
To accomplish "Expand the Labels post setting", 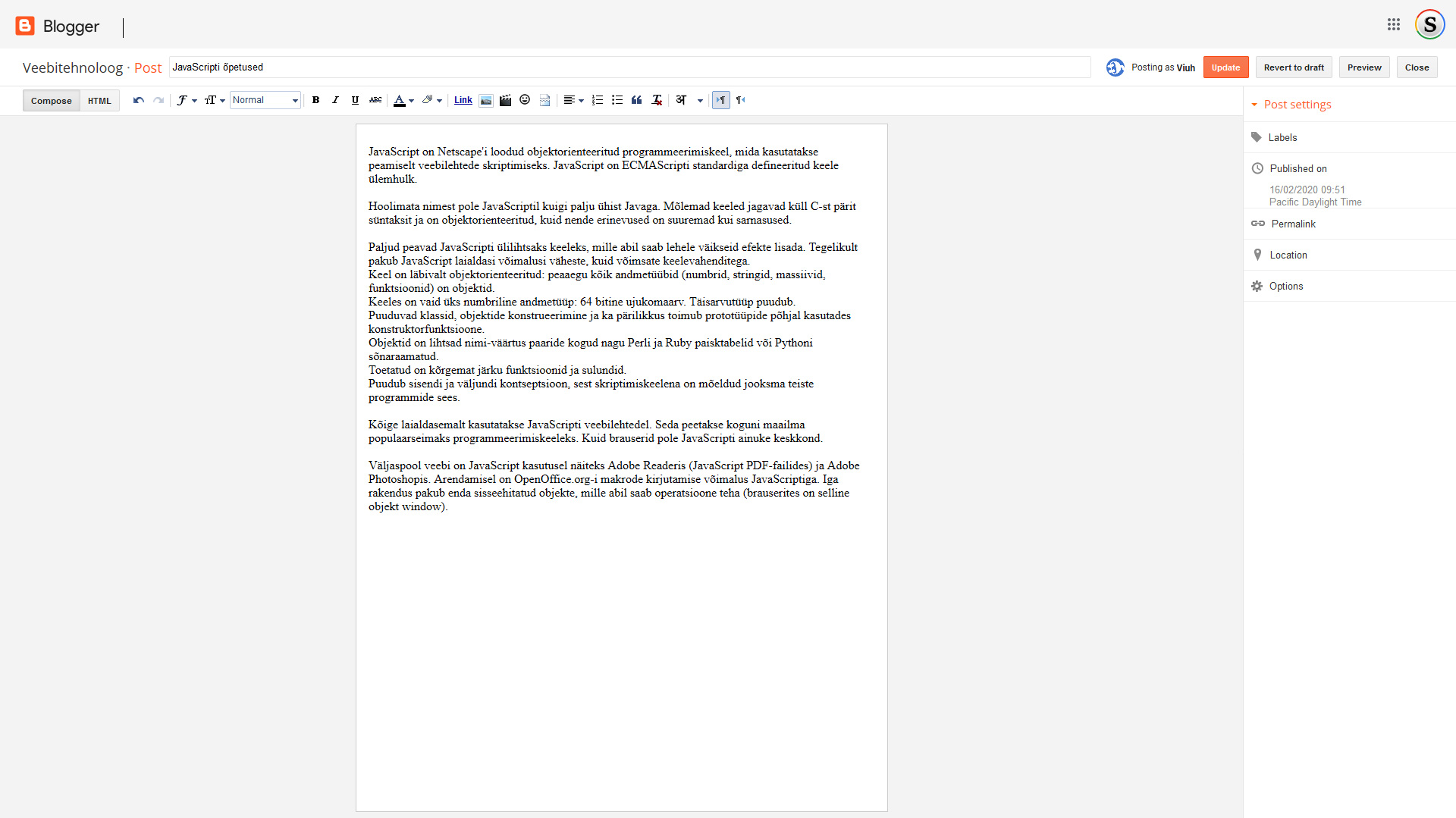I will coord(1282,137).
